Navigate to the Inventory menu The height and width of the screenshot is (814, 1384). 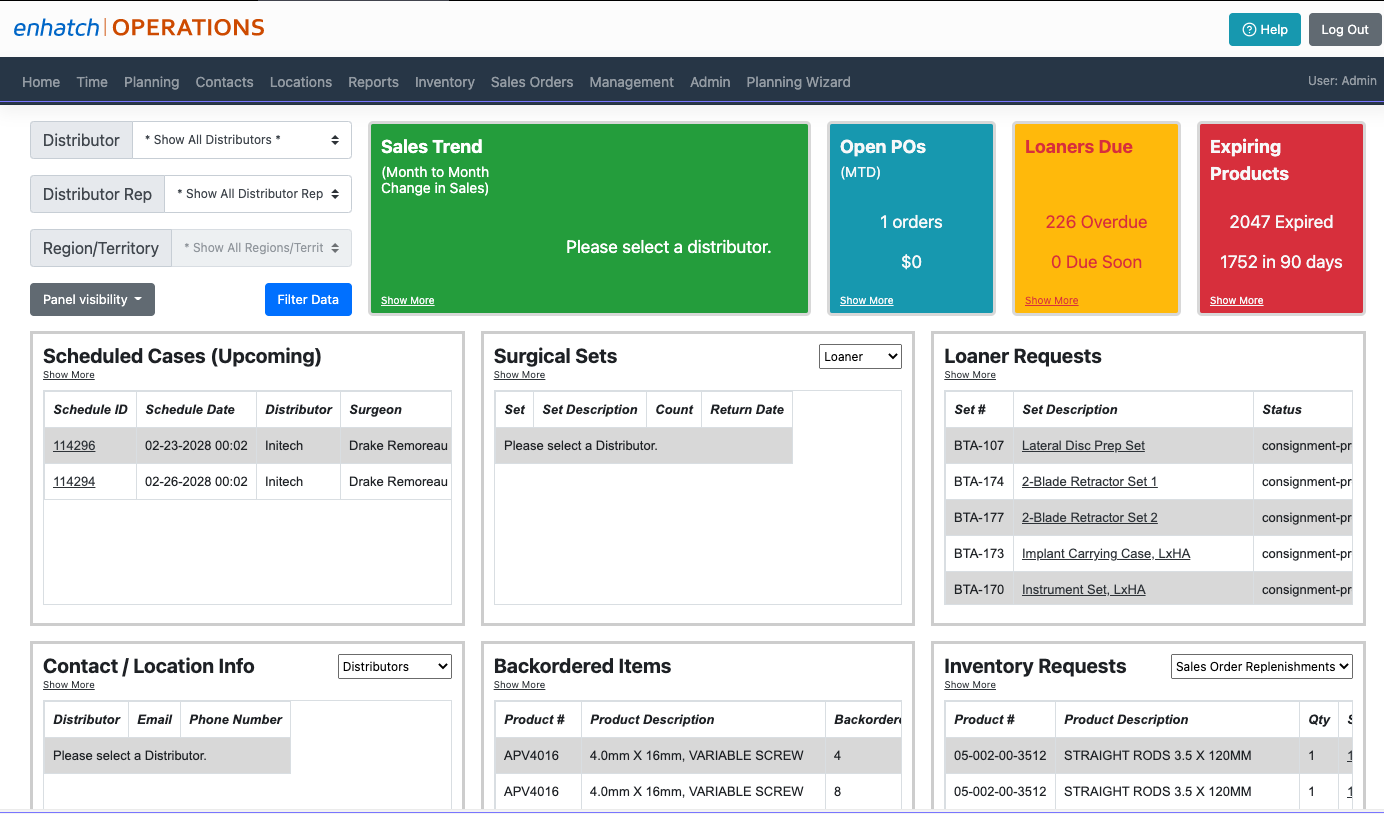click(x=444, y=82)
